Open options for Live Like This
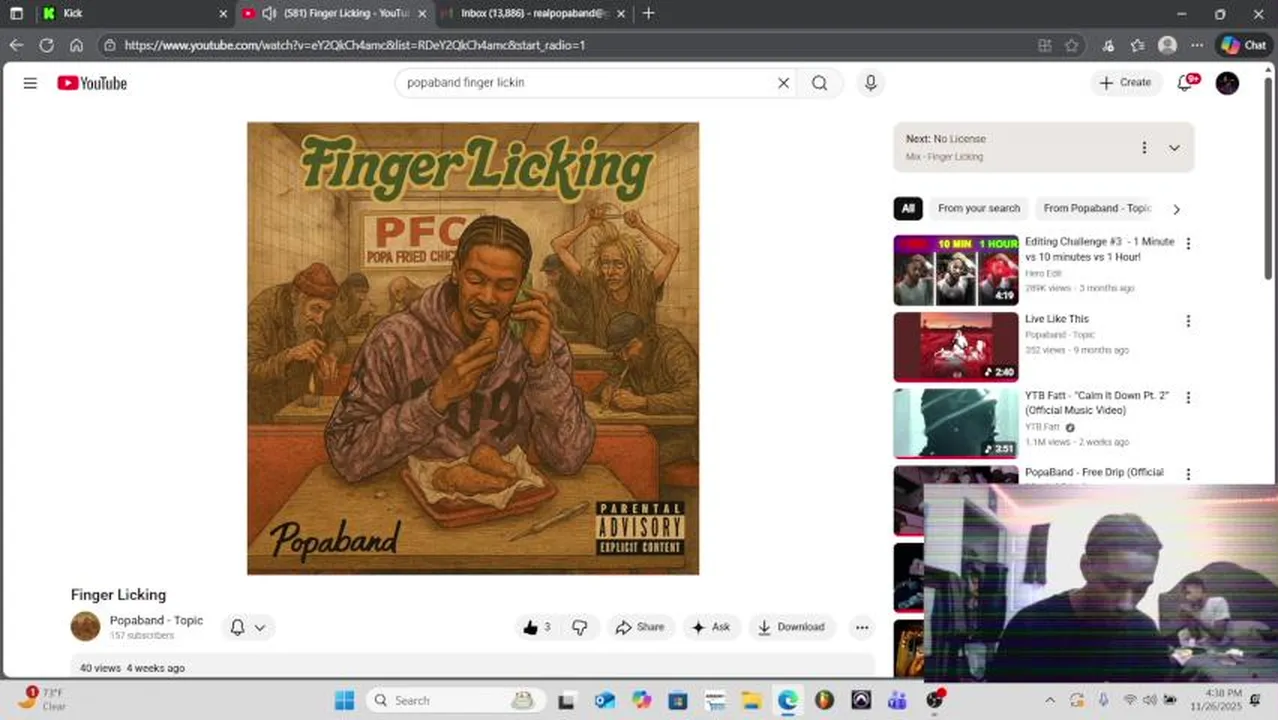 (x=1188, y=321)
